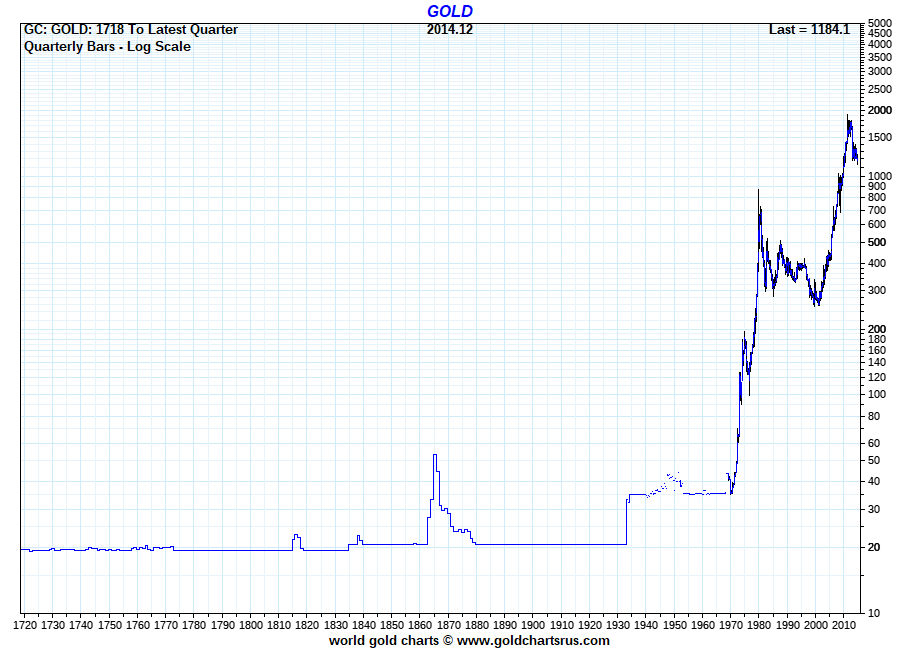Click the 60 price axis label
900x650 pixels.
click(874, 443)
